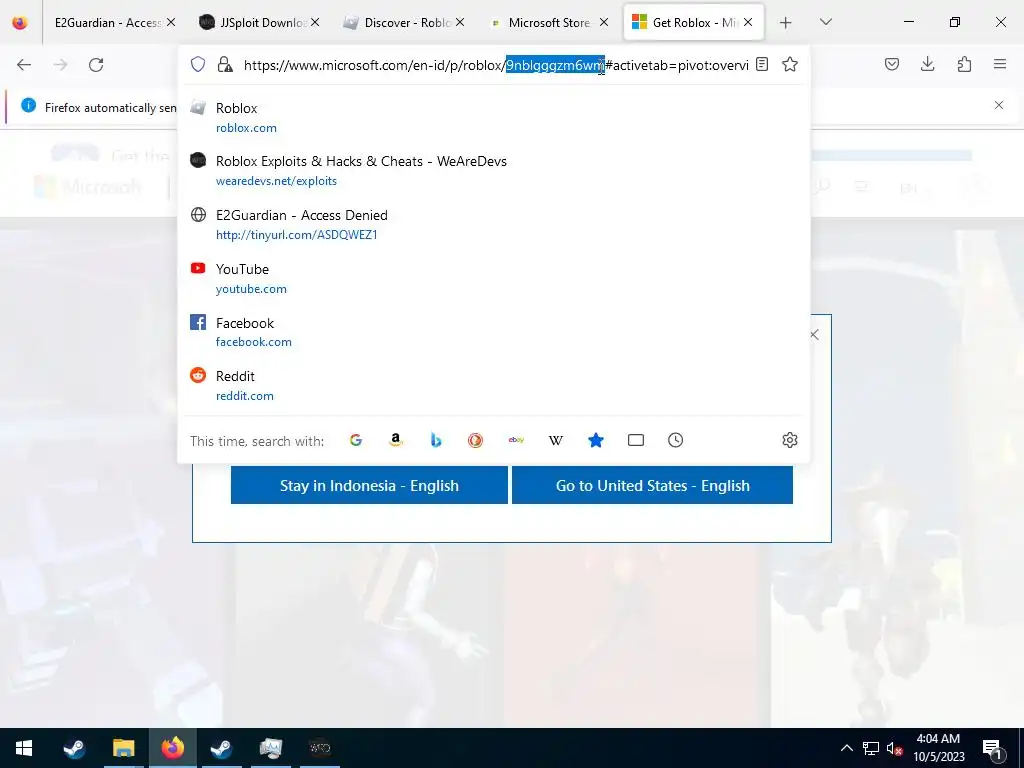The height and width of the screenshot is (768, 1024).
Task: Open File Explorer from taskbar
Action: point(123,748)
